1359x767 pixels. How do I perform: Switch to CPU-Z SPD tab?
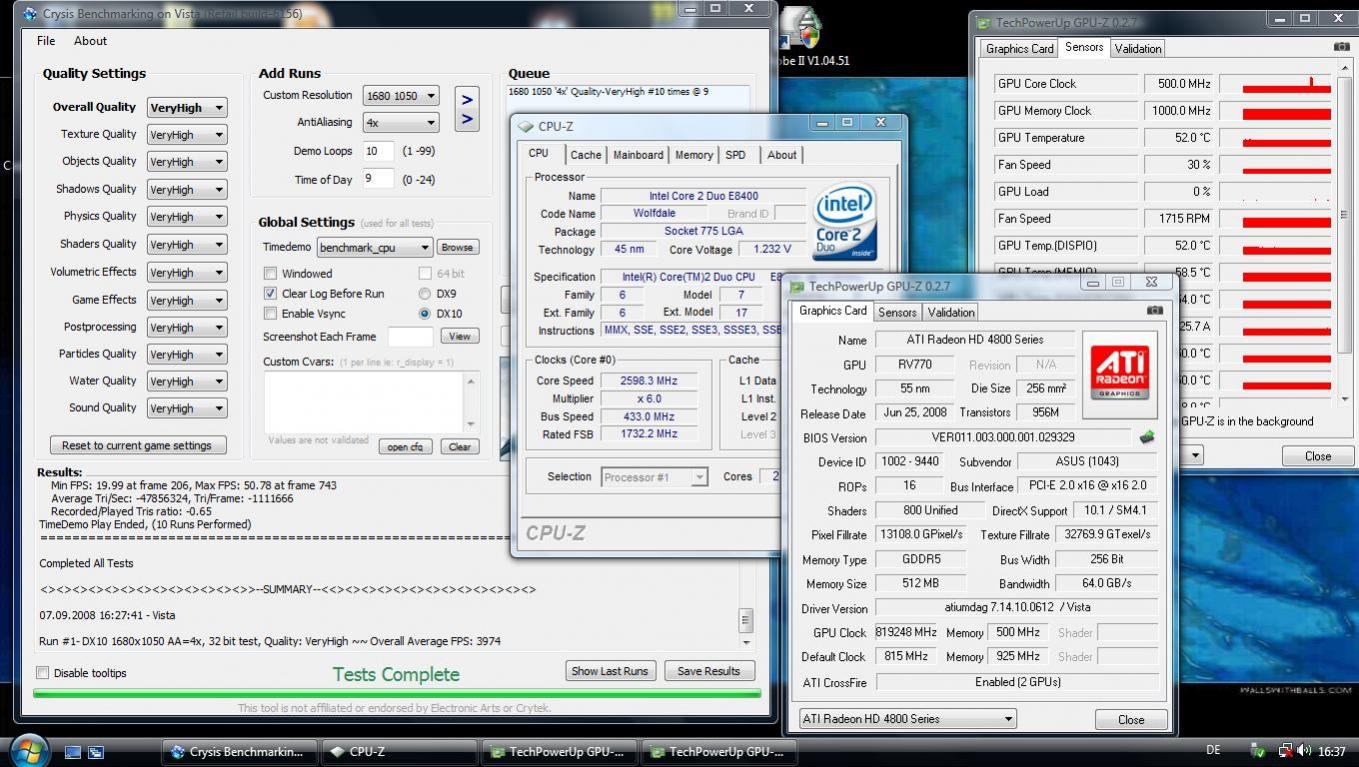[x=735, y=155]
